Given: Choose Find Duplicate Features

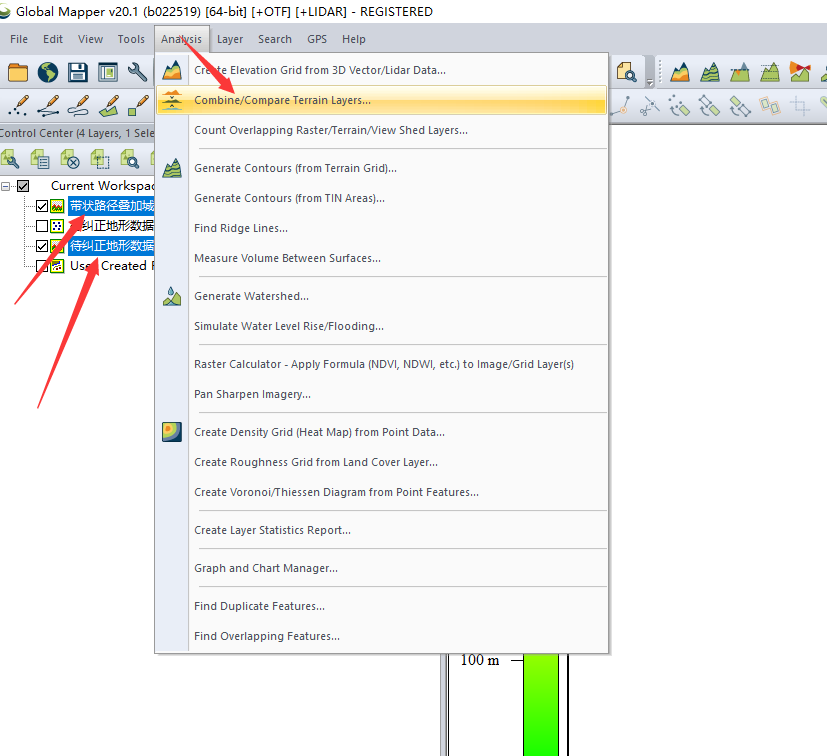Looking at the screenshot, I should click(x=381, y=606).
